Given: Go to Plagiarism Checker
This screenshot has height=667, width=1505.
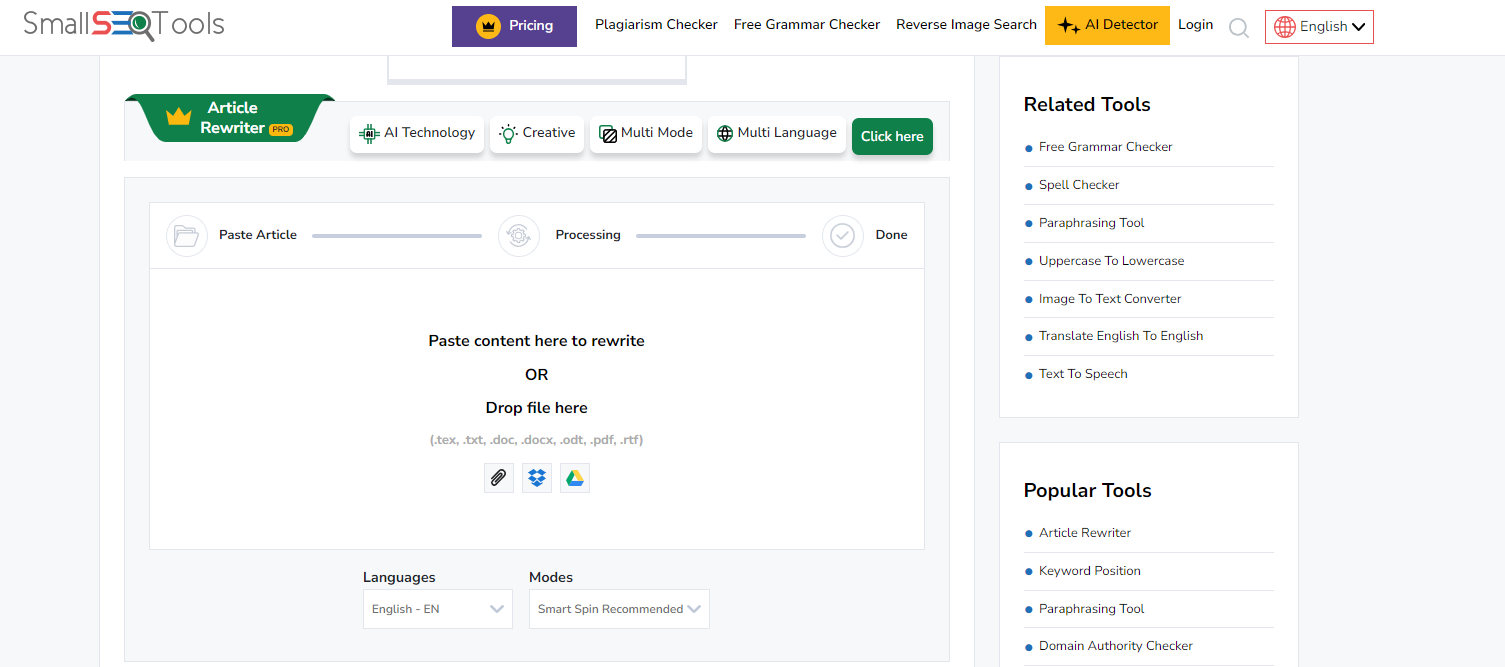Looking at the screenshot, I should [656, 25].
